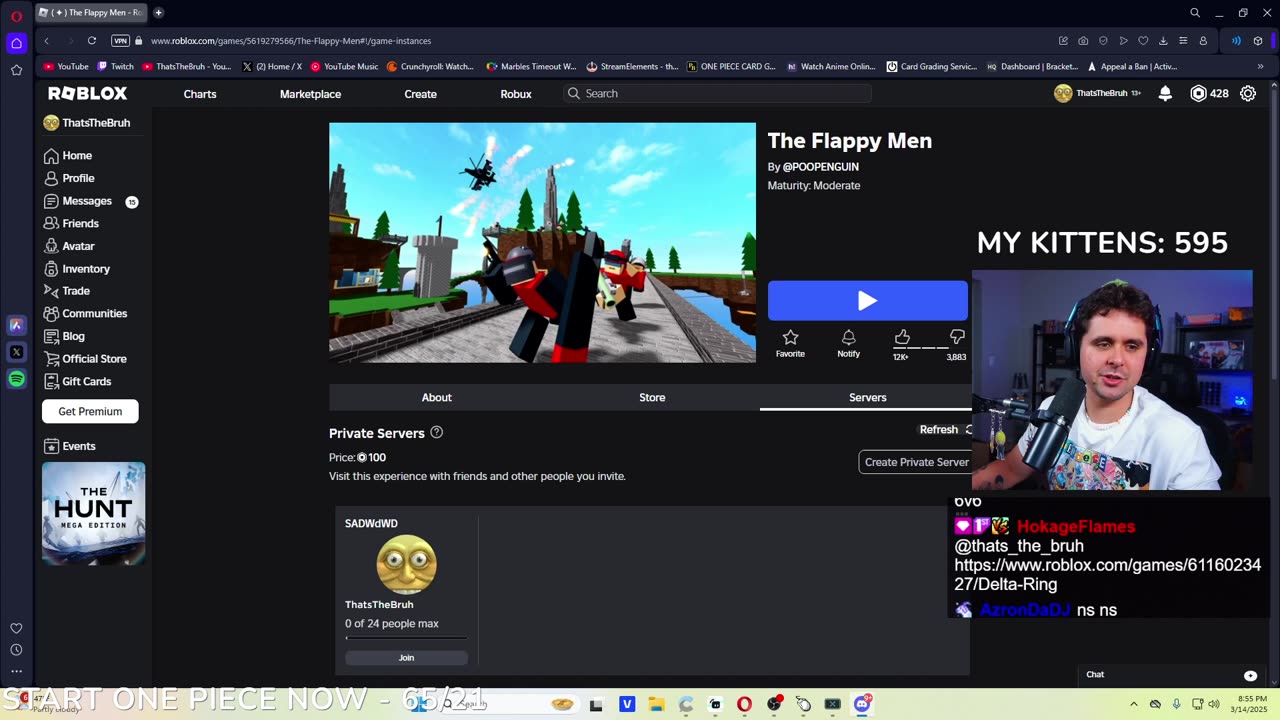The height and width of the screenshot is (720, 1280).
Task: Click Create Private Server button
Action: tap(915, 462)
